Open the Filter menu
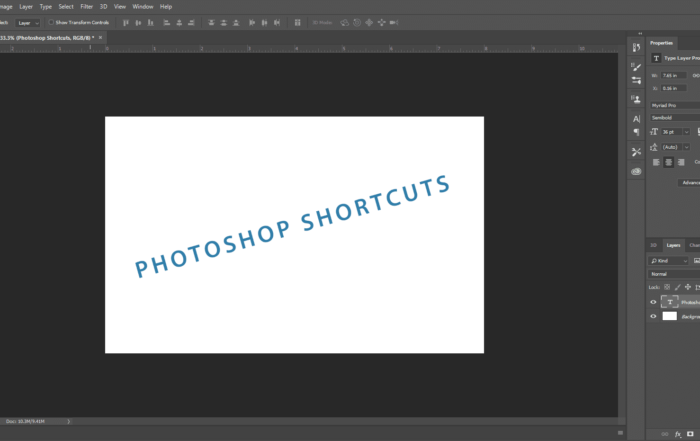 87,6
